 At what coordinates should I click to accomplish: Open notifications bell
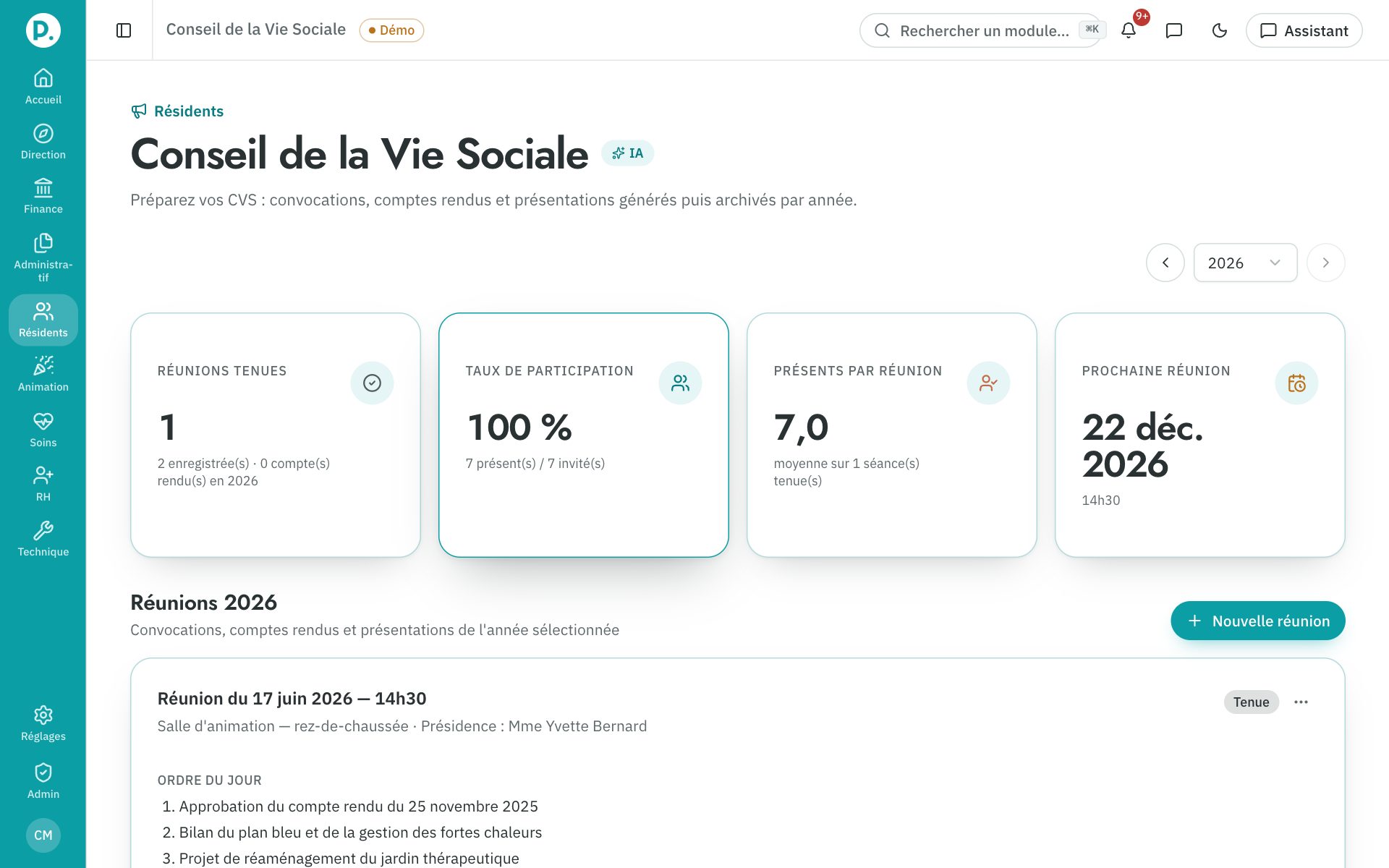point(1129,30)
